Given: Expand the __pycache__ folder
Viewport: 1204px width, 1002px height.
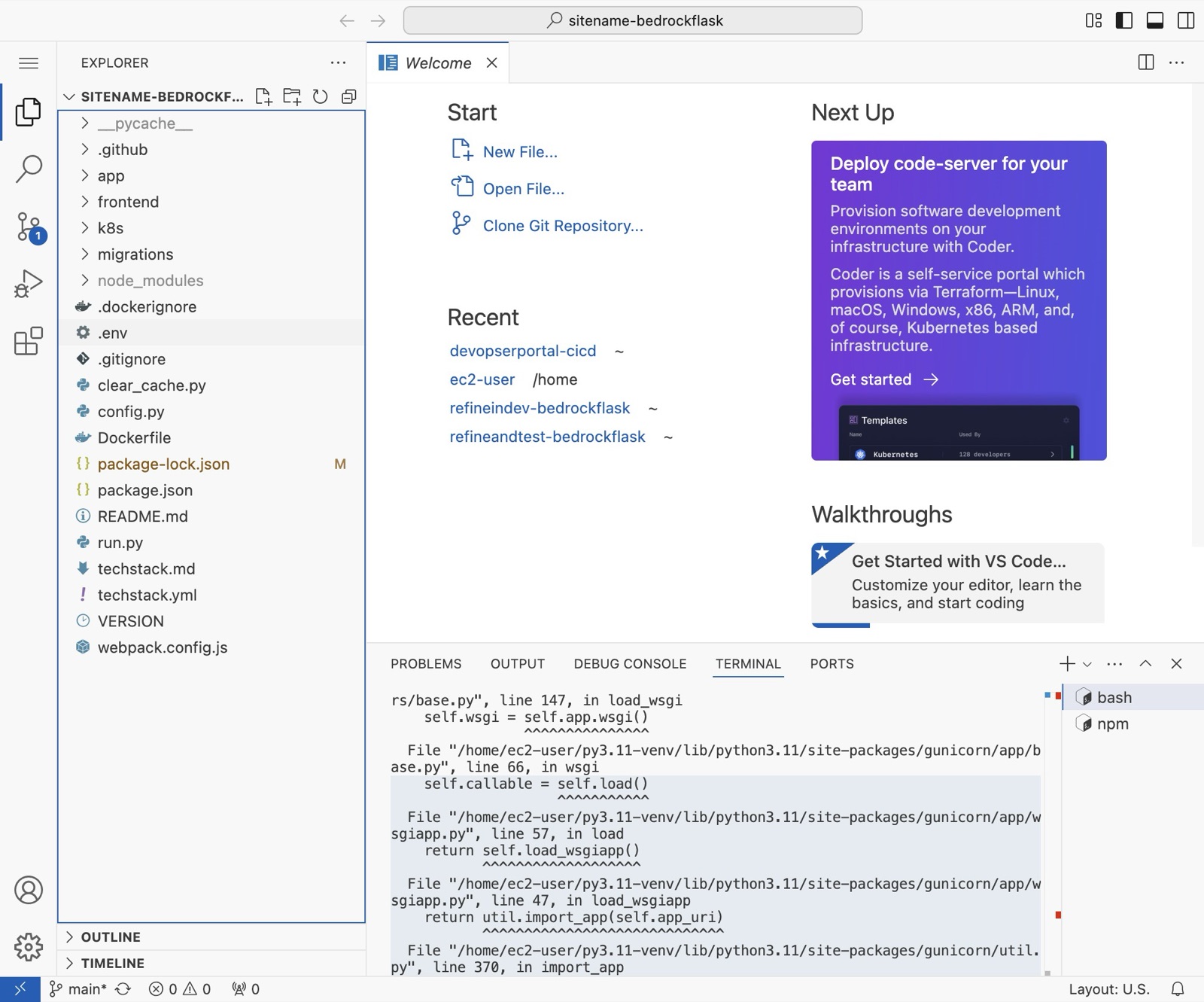Looking at the screenshot, I should point(211,123).
